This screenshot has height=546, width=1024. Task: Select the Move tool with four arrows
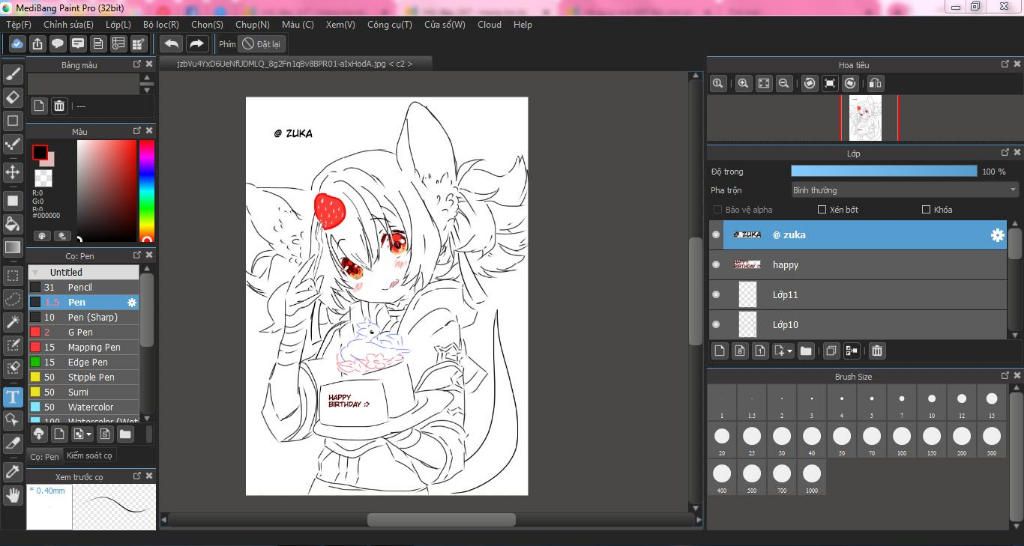click(x=12, y=173)
